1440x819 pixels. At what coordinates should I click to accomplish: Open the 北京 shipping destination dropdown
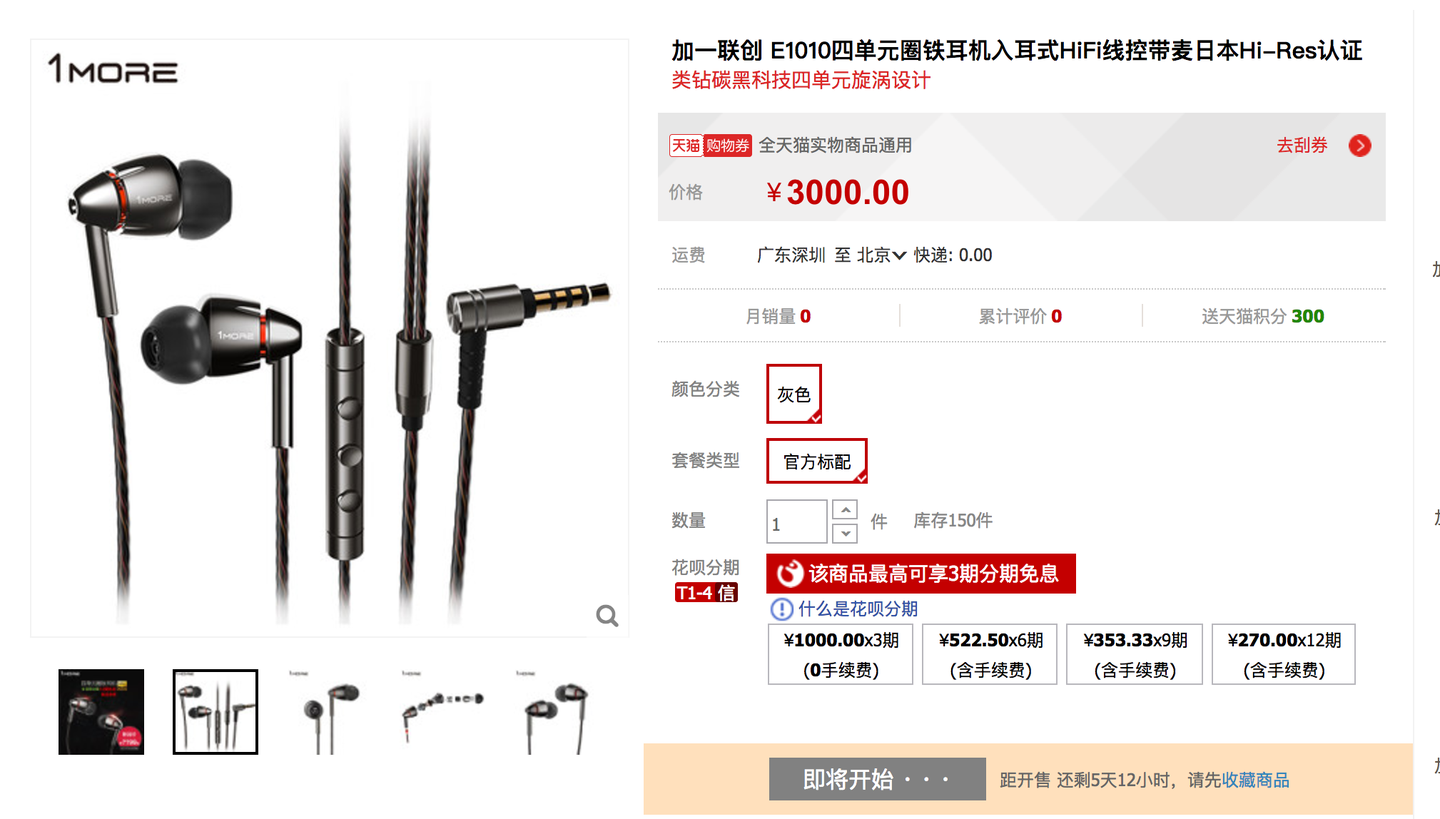(881, 255)
